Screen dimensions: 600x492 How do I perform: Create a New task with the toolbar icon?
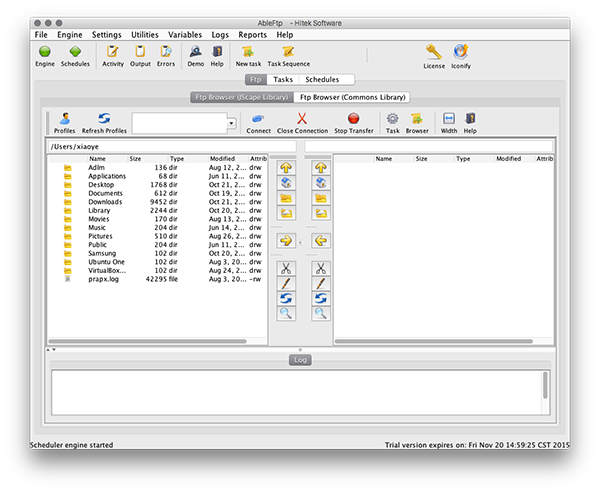click(x=248, y=52)
